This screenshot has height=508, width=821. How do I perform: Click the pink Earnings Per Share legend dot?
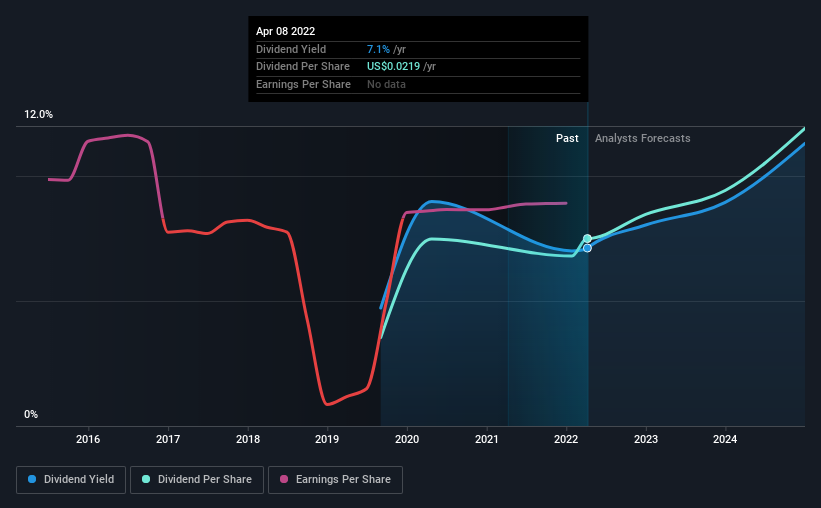[x=284, y=479]
